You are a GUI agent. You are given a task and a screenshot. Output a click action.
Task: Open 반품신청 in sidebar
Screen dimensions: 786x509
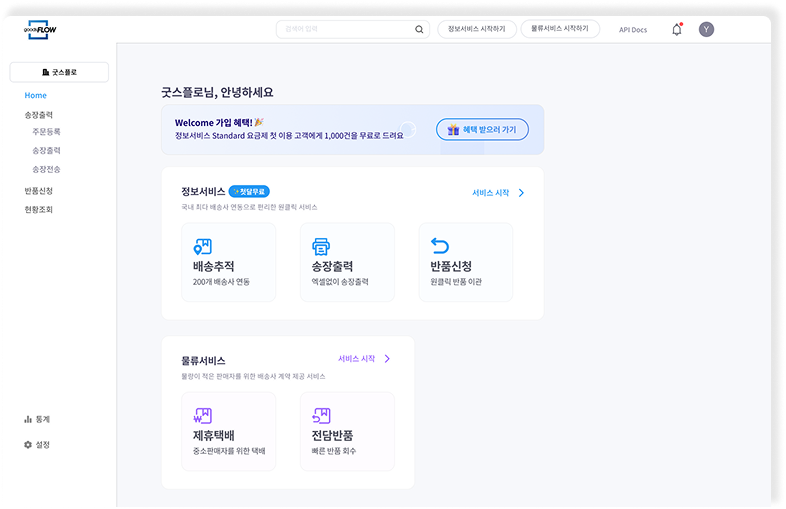click(39, 191)
